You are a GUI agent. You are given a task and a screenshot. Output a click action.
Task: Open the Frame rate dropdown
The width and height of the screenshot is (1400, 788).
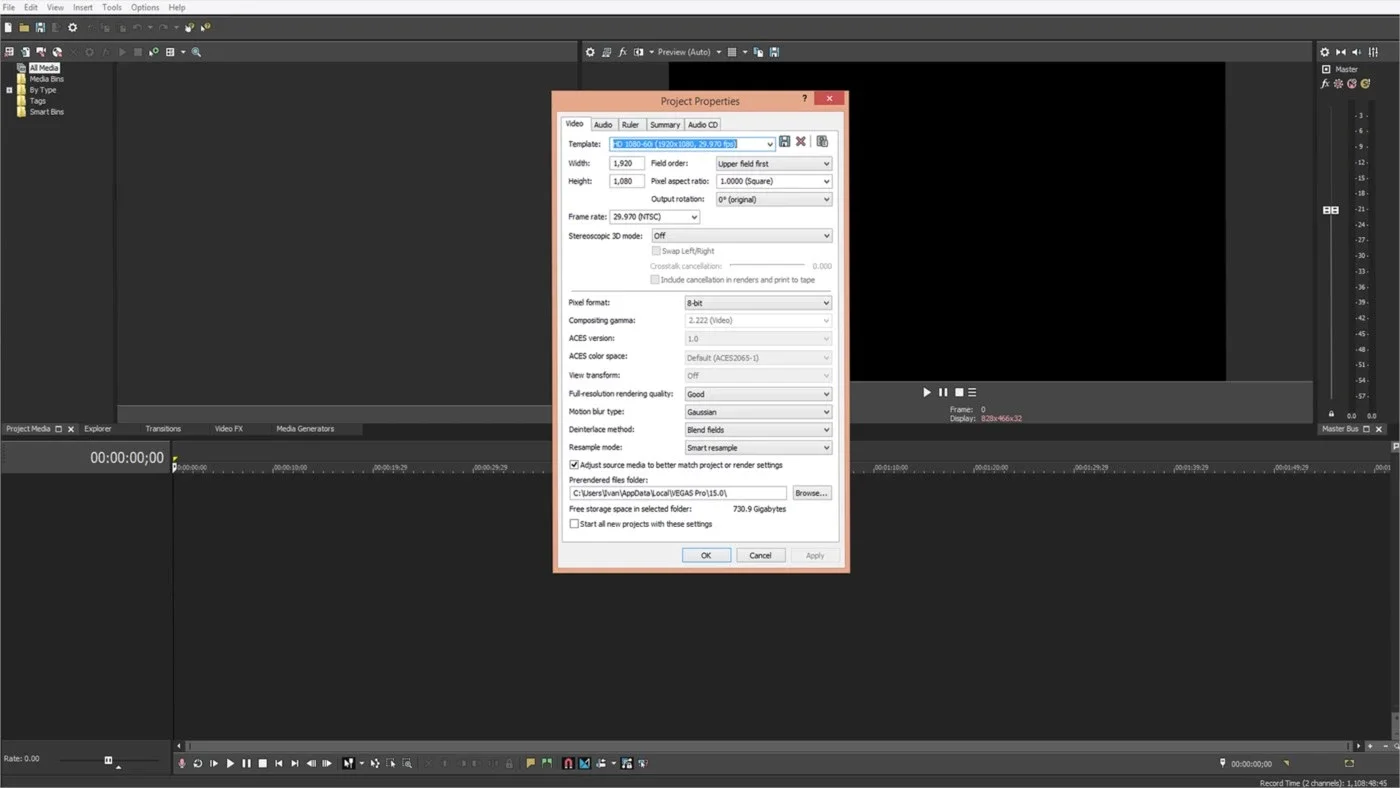[654, 217]
